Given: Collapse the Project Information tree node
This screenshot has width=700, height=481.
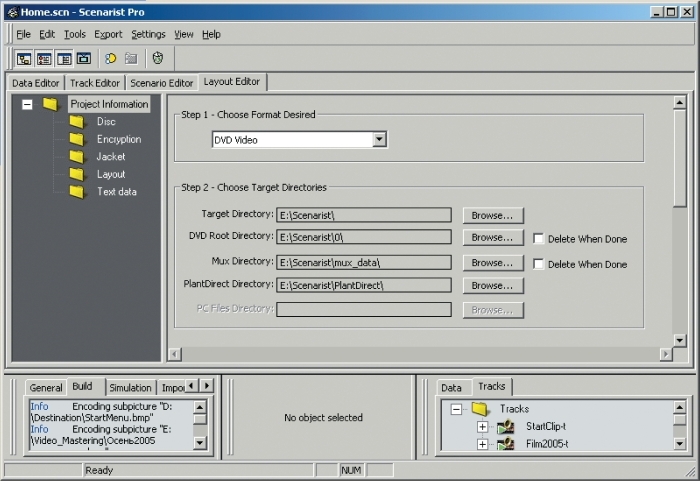Looking at the screenshot, I should coord(27,104).
